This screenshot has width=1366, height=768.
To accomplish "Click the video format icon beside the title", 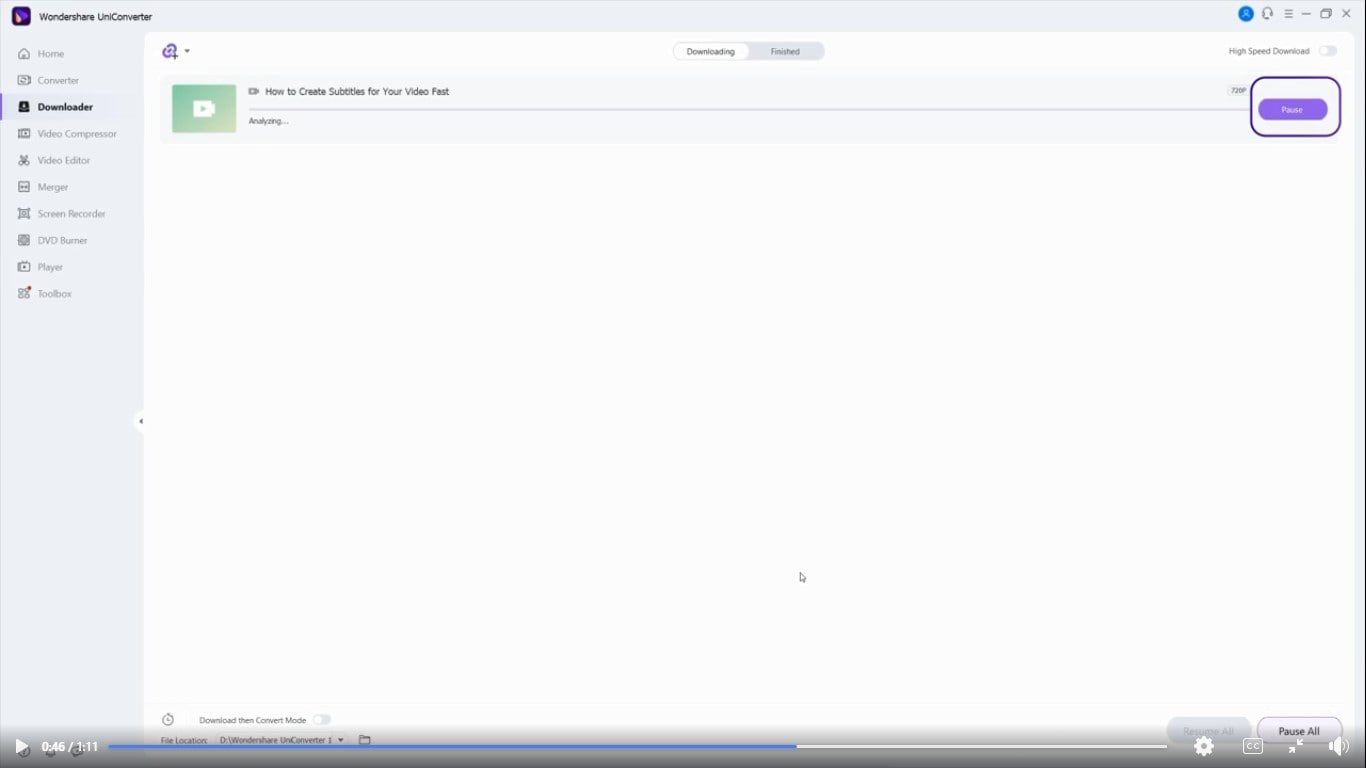I will pos(254,91).
